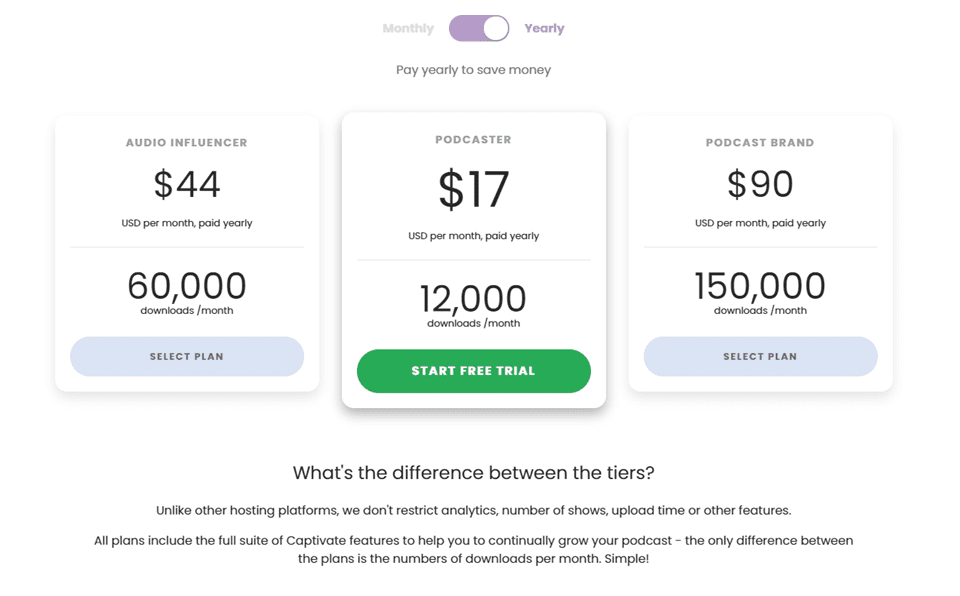Viewport: 960px width, 596px height.
Task: Click the 12,000 downloads figure
Action: coord(473,298)
